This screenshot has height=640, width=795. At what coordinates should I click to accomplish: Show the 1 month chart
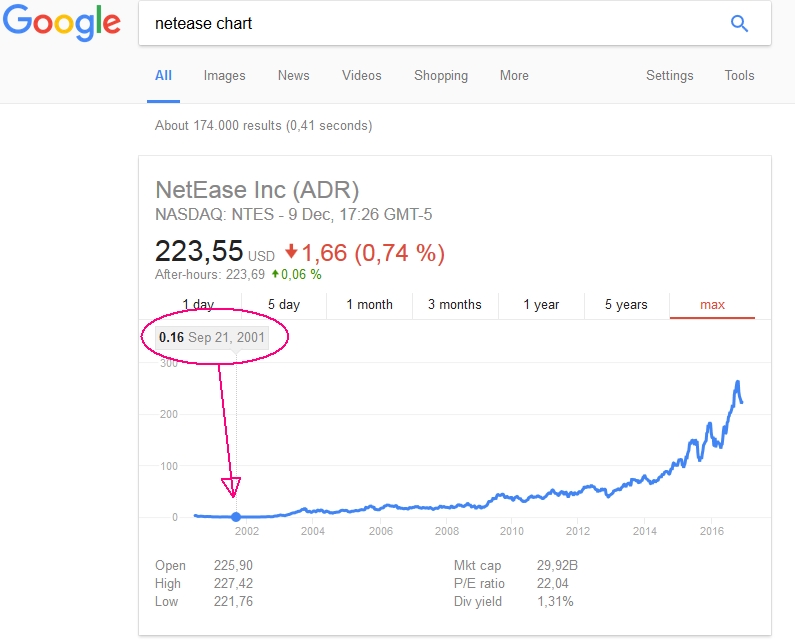pyautogui.click(x=369, y=305)
